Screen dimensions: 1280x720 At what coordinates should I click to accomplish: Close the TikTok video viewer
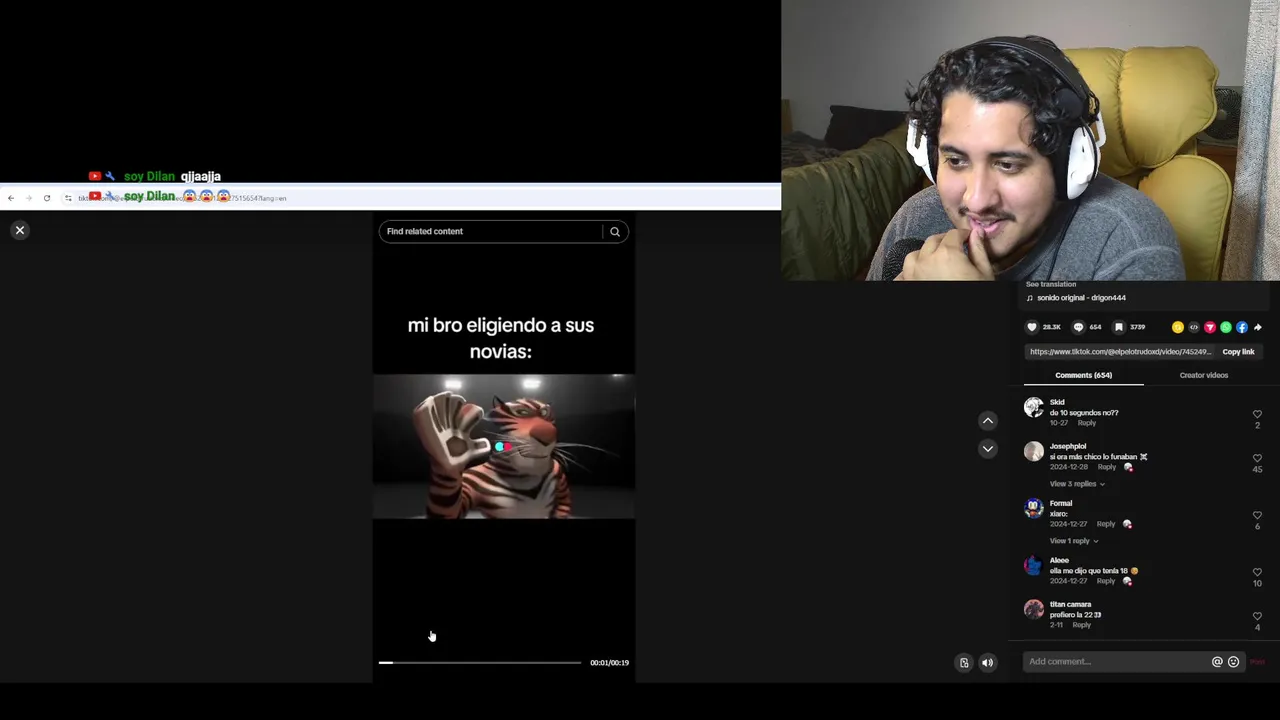tap(19, 230)
